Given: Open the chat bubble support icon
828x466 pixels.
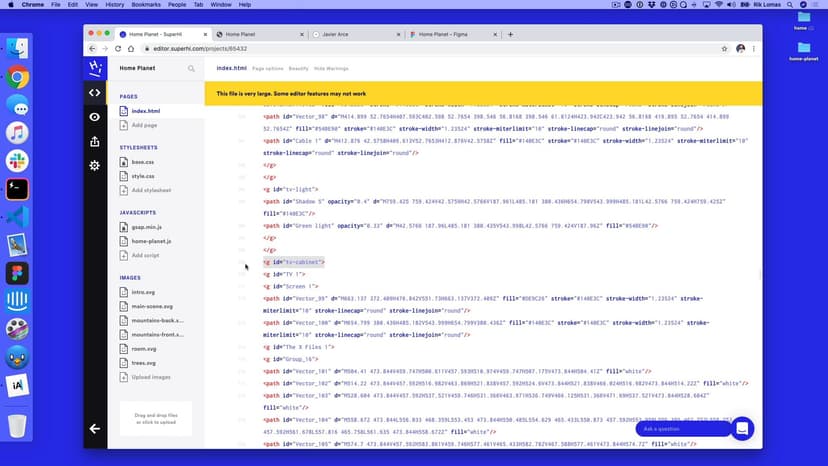Looking at the screenshot, I should pyautogui.click(x=742, y=428).
